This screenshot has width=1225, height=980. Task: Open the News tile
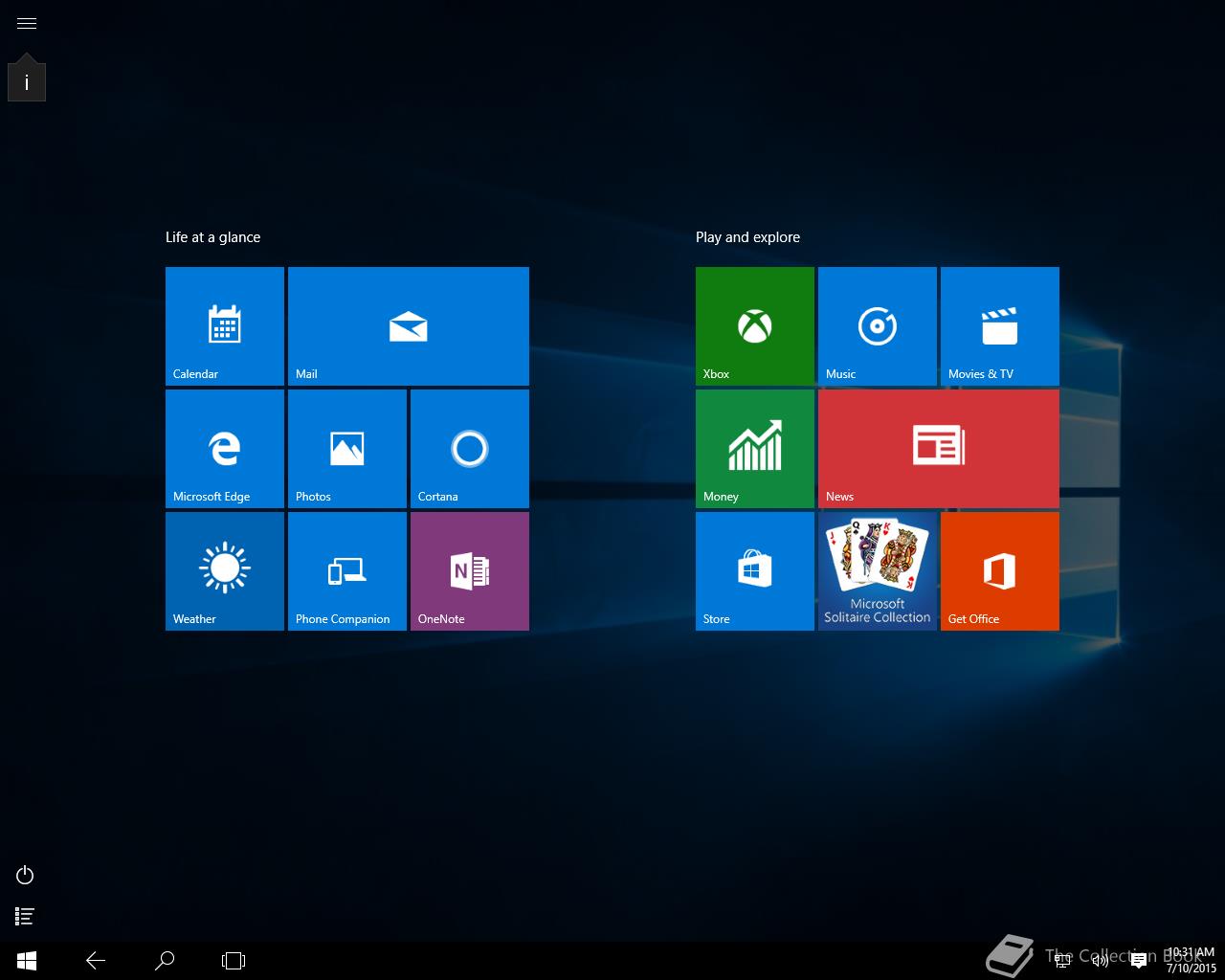(939, 449)
